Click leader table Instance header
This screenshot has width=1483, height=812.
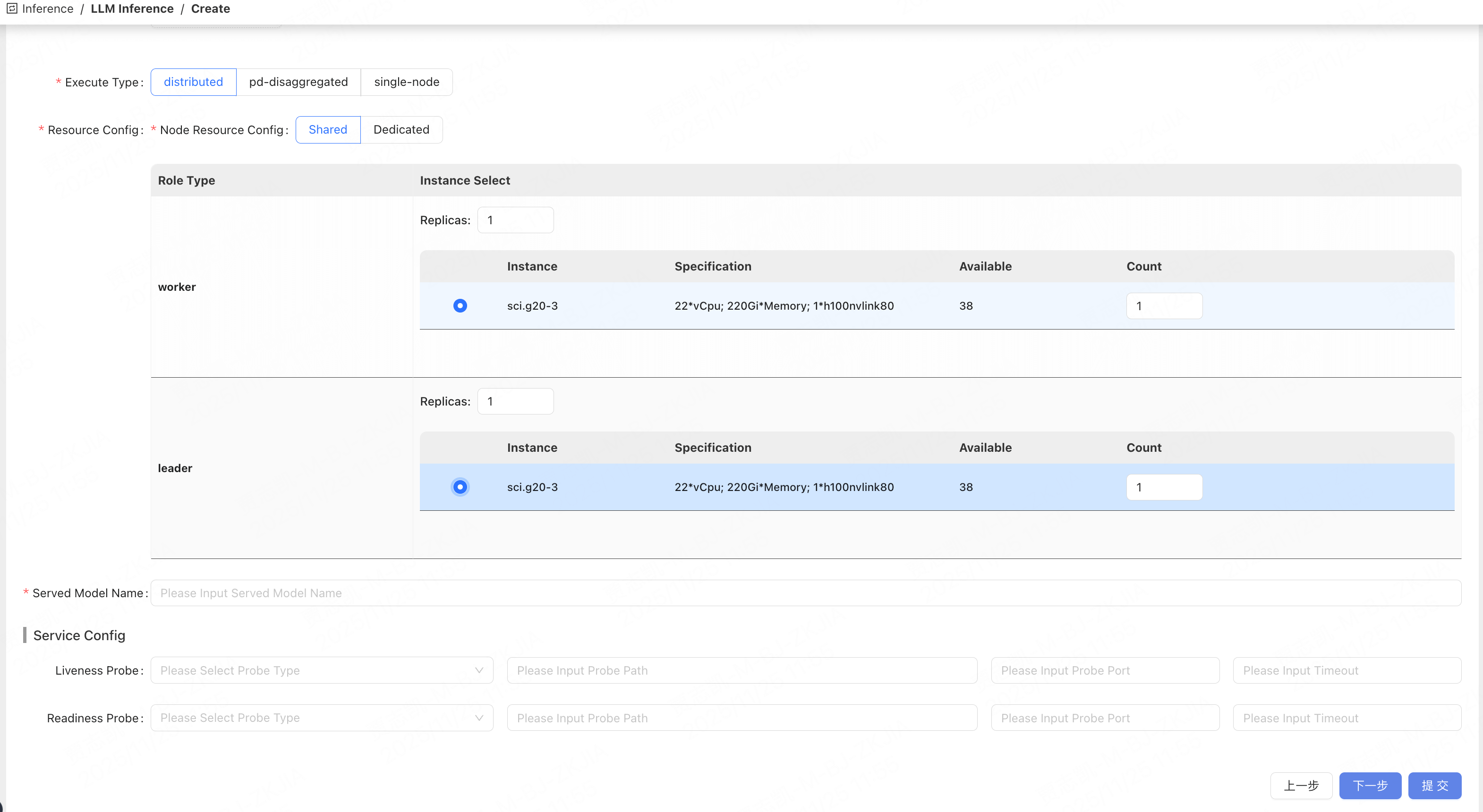532,447
